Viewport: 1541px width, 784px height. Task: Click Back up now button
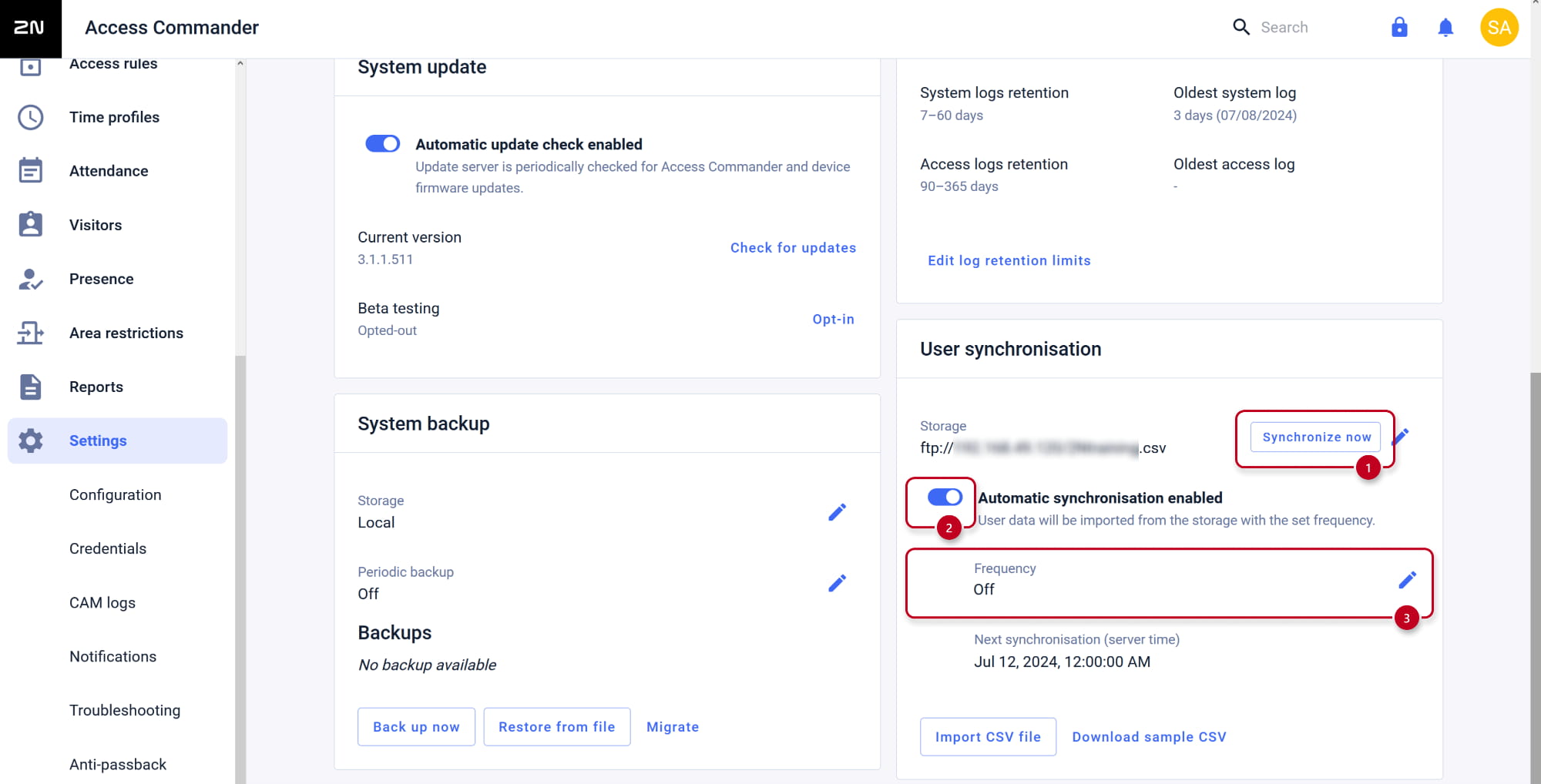pos(416,727)
